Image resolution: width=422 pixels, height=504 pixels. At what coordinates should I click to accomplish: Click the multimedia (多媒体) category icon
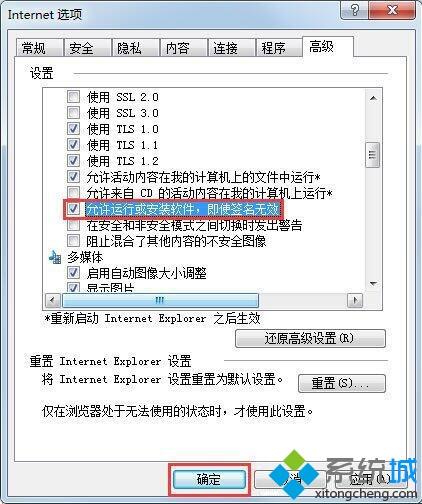tap(55, 257)
